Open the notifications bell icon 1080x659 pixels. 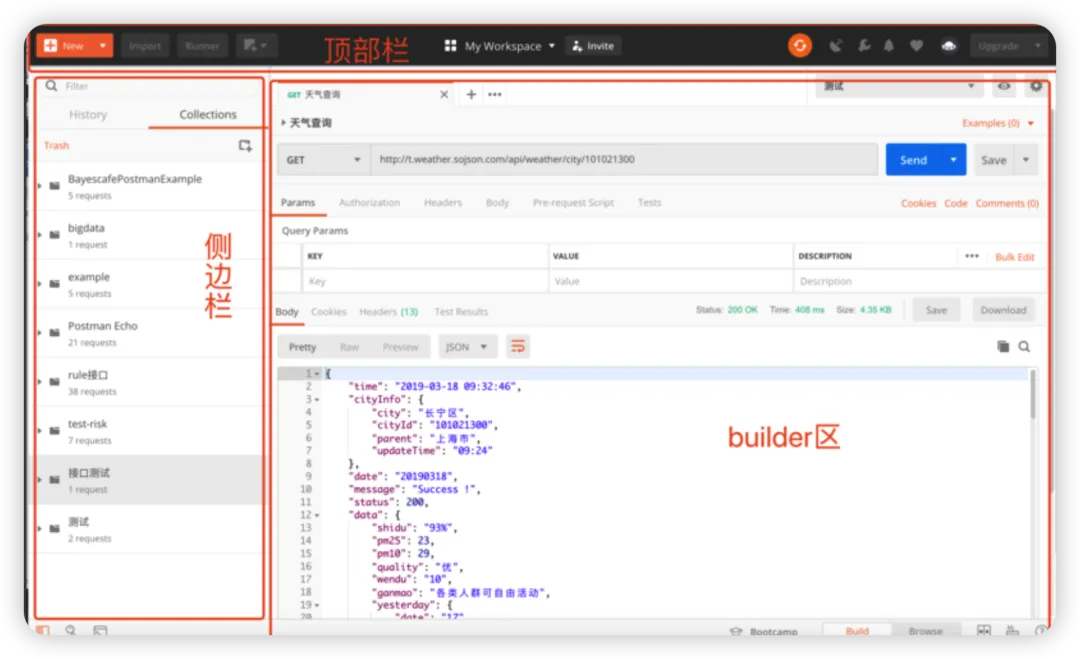(889, 46)
